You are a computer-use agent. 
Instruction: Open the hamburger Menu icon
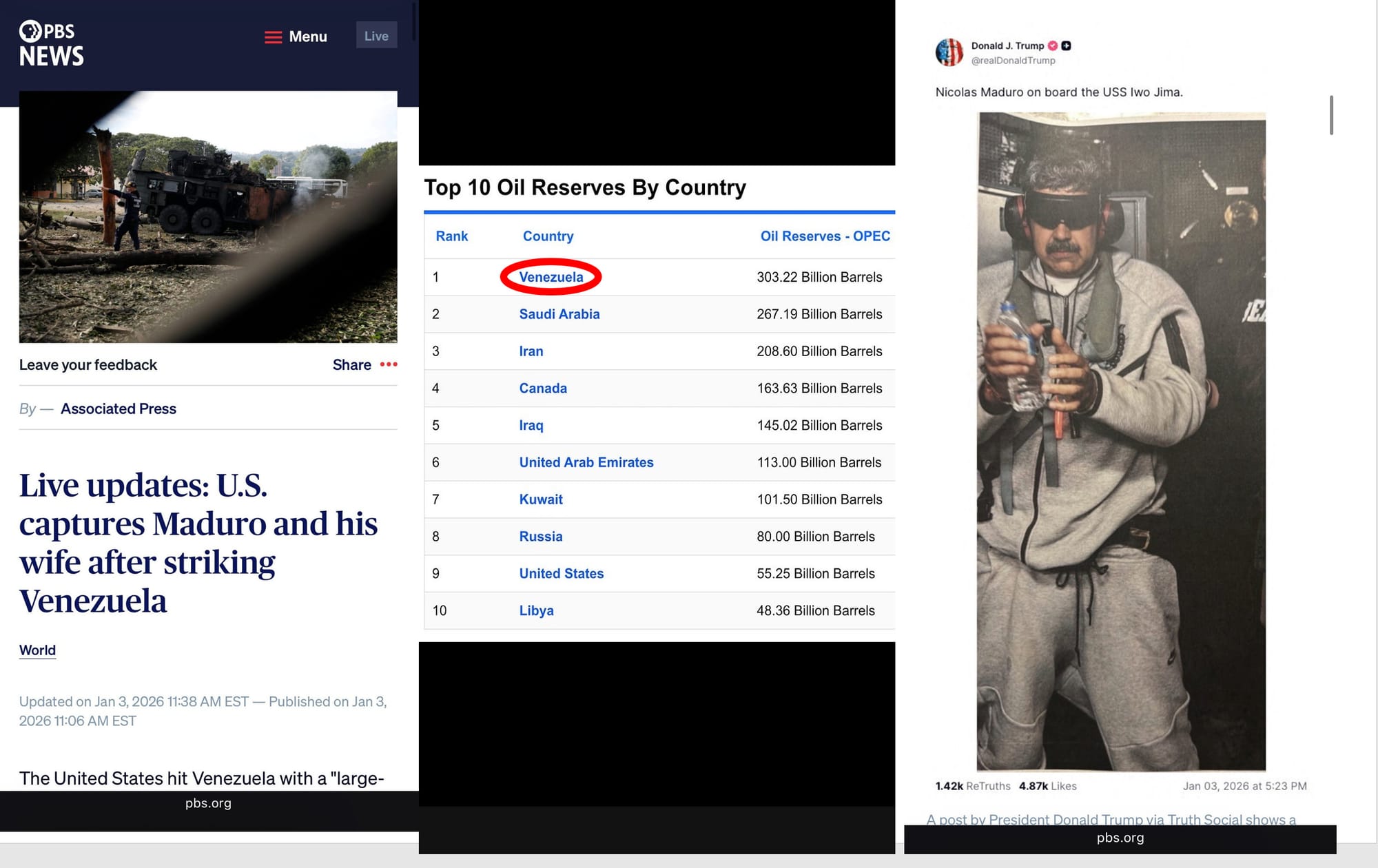[x=273, y=37]
